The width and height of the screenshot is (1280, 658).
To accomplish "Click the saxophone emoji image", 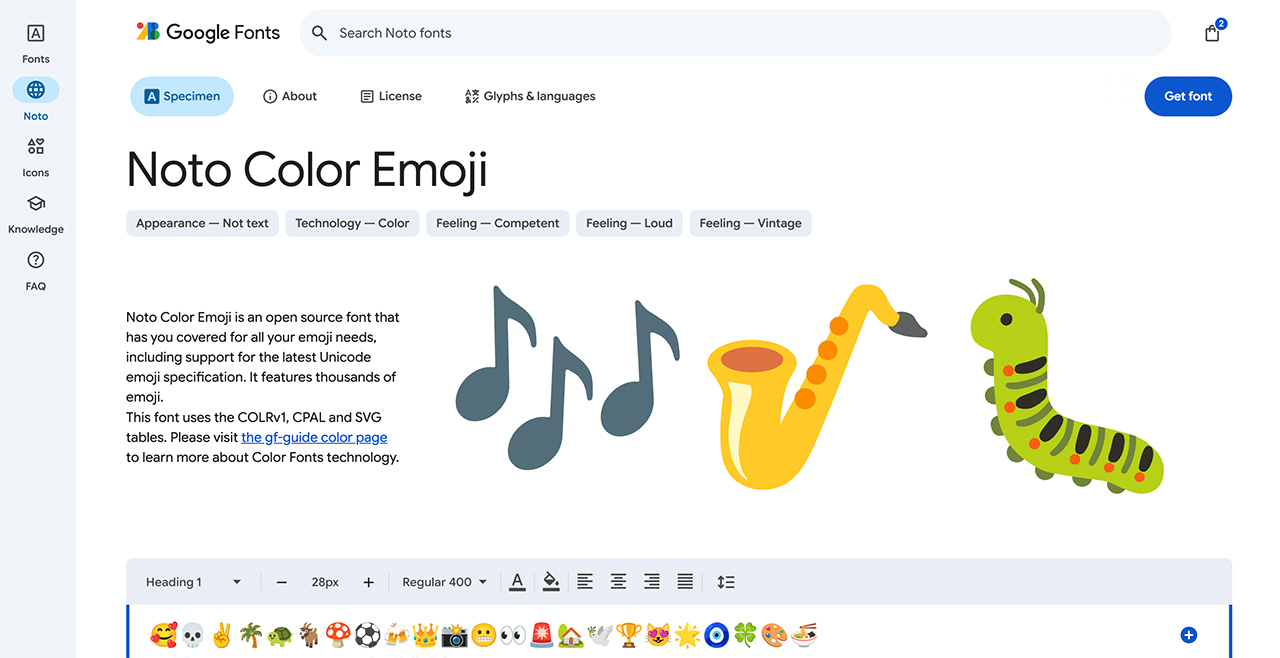I will click(x=816, y=386).
